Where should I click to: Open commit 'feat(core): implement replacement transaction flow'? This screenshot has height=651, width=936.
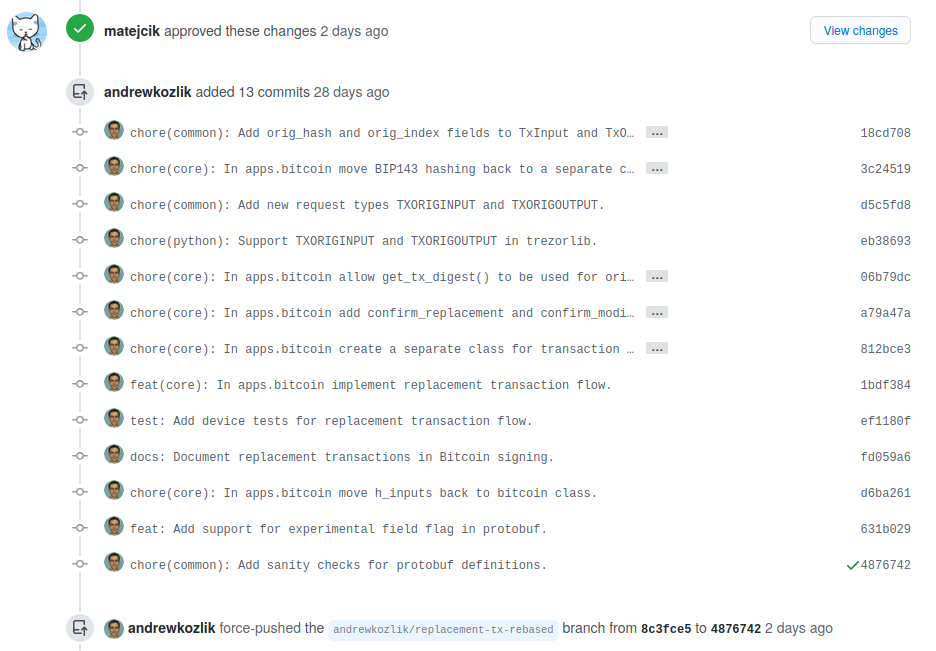pos(371,385)
